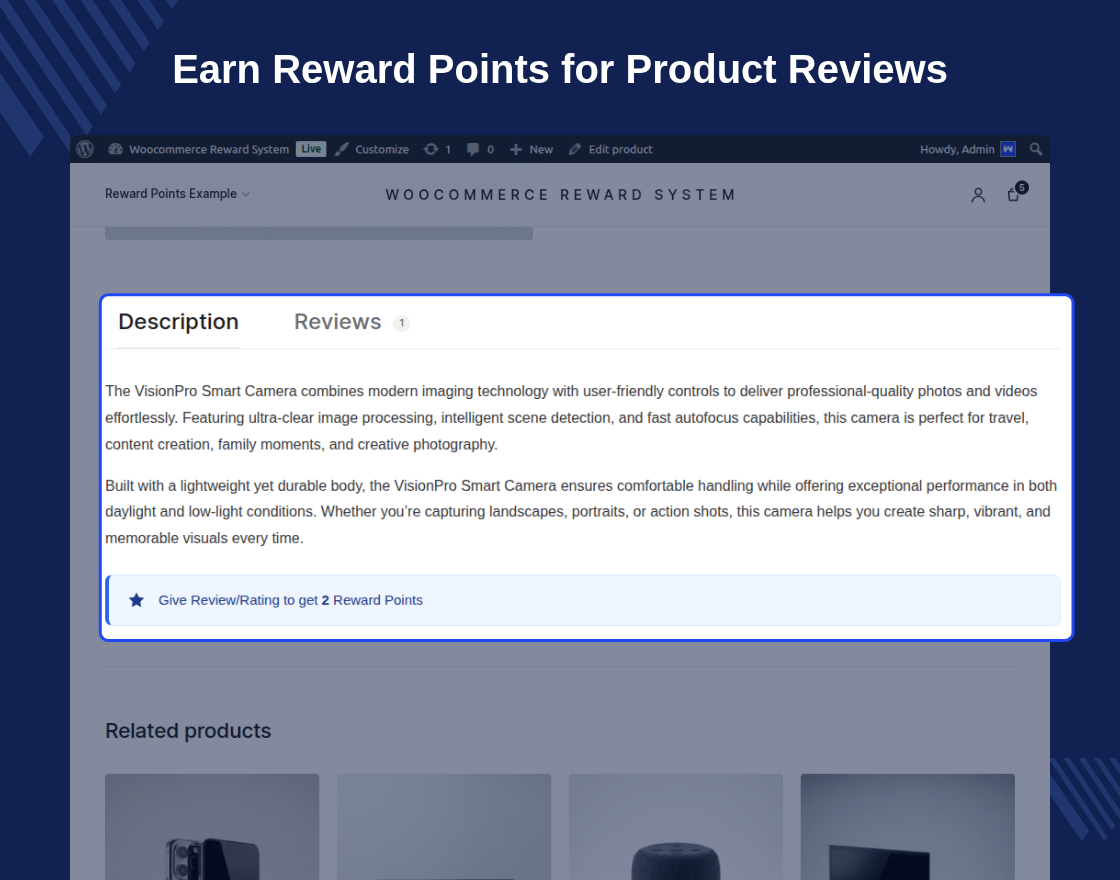
Task: Click the Give Review/Rating reward points notice
Action: coord(583,600)
